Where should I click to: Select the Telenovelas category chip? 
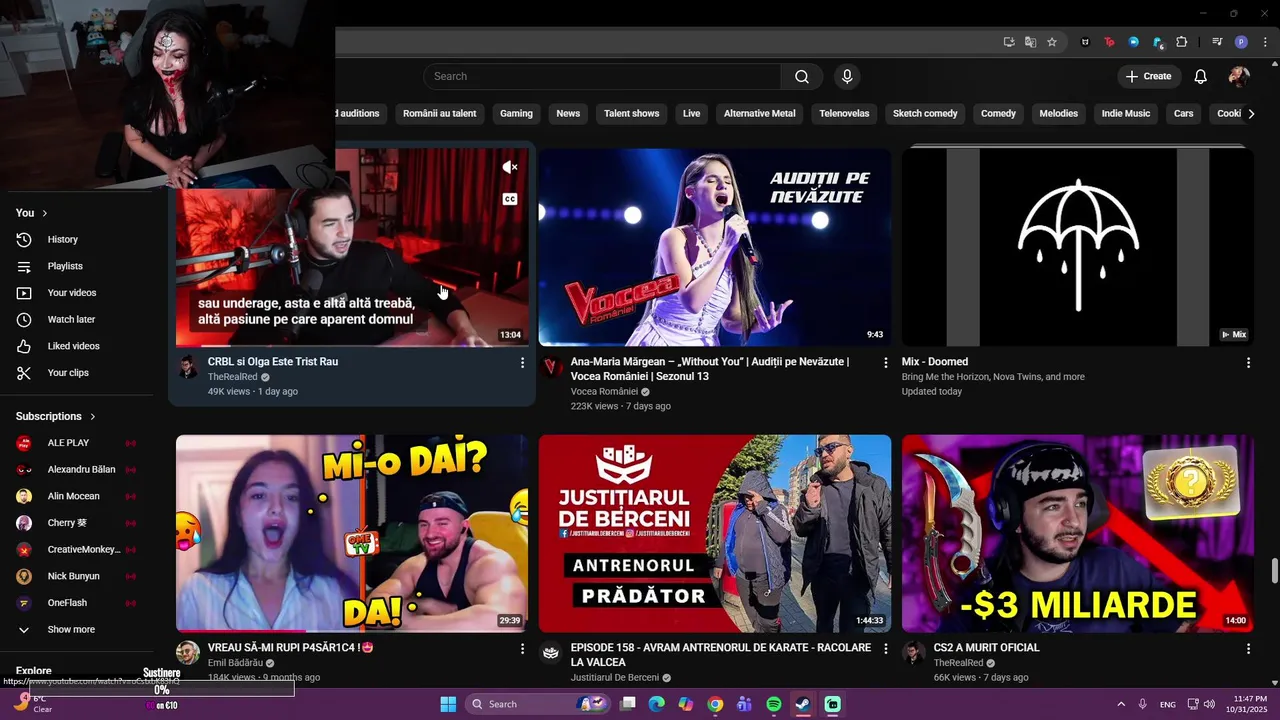click(x=844, y=114)
